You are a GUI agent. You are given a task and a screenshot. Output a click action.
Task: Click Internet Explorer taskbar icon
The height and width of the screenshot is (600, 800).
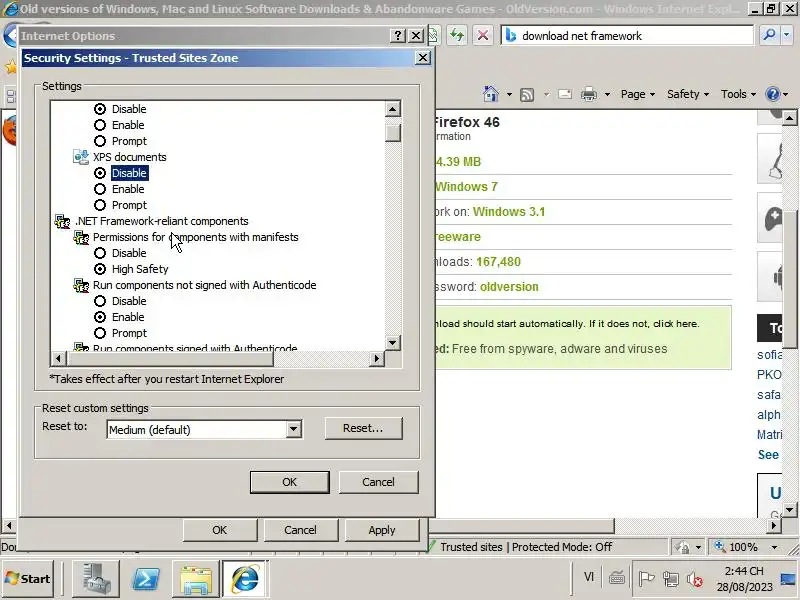coord(245,579)
